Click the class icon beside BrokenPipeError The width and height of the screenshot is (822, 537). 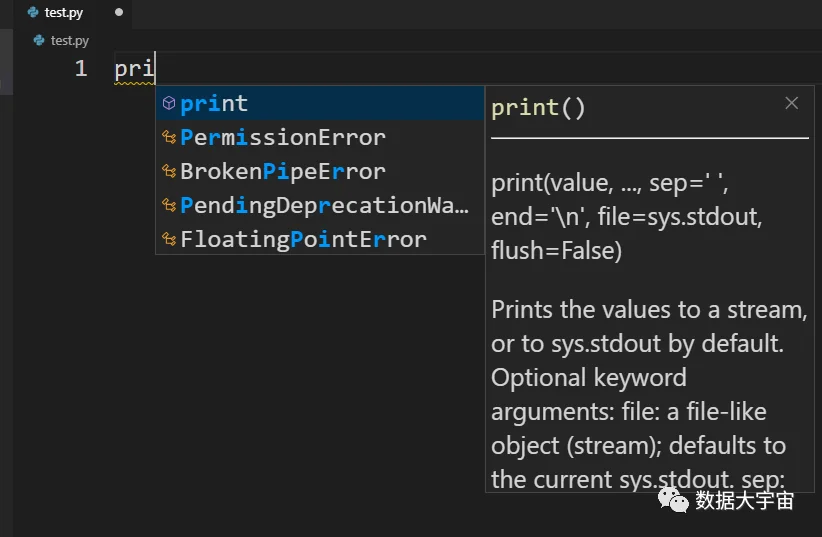click(169, 171)
